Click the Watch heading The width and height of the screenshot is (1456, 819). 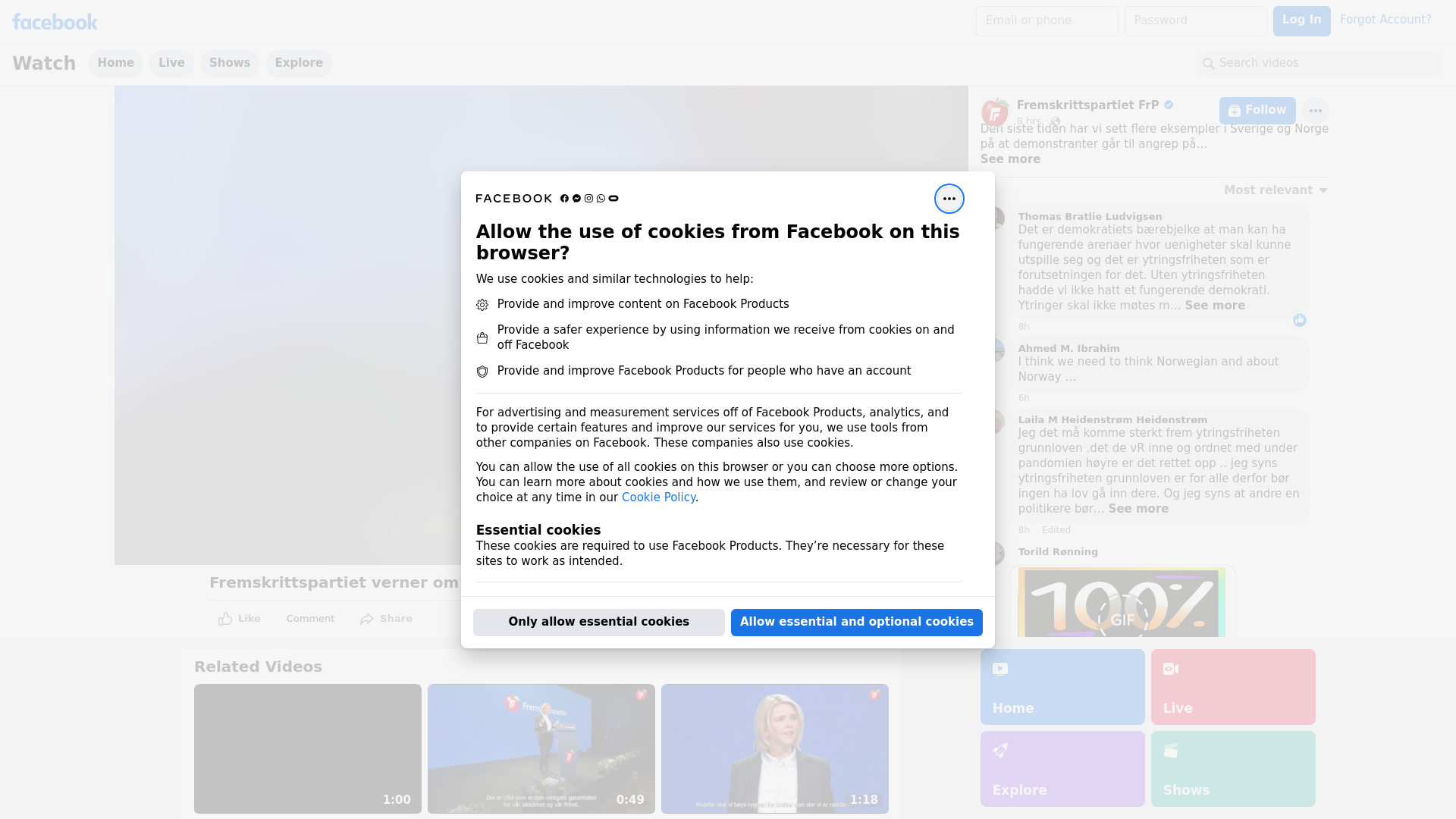(44, 64)
